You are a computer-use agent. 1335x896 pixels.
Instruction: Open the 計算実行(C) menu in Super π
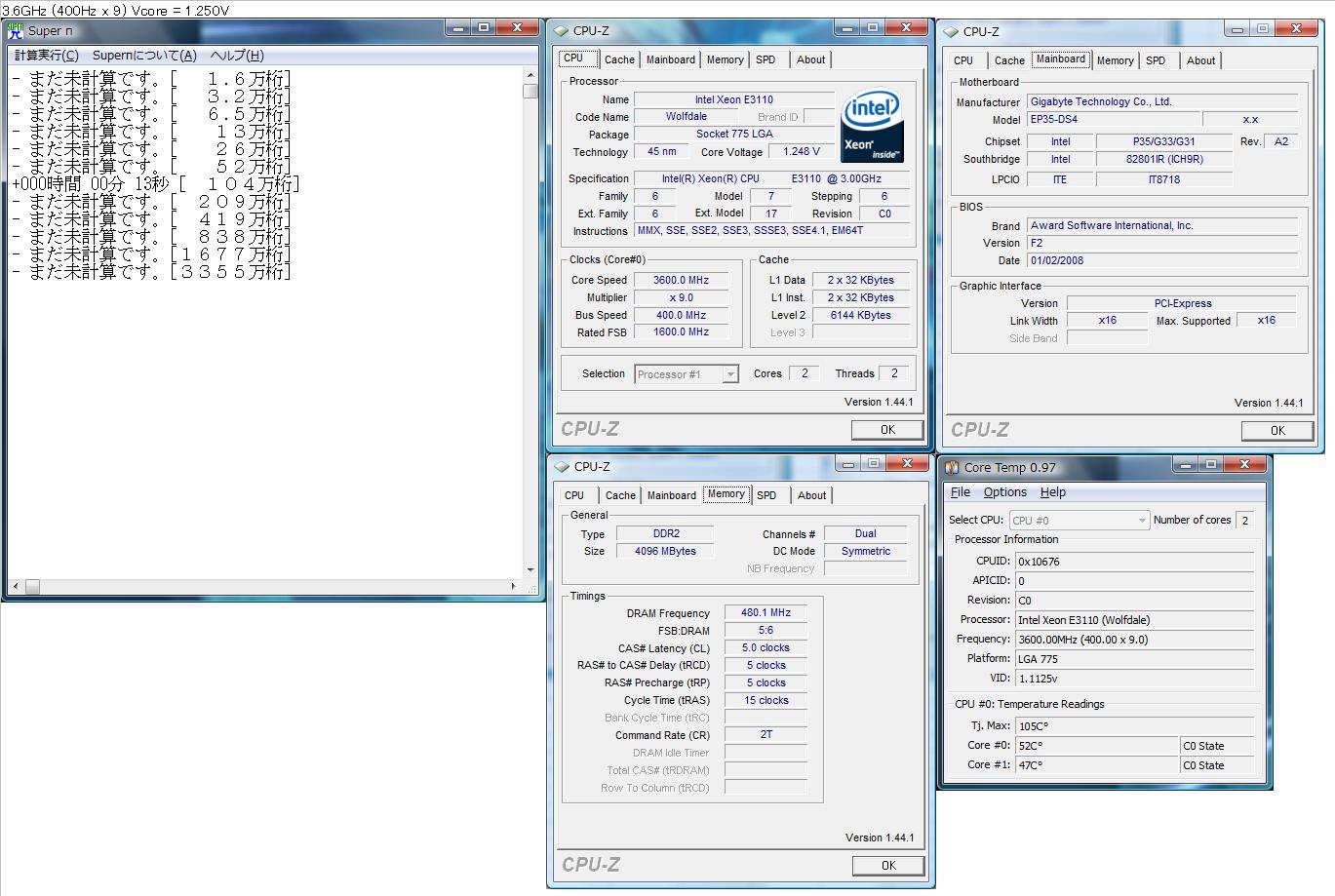[47, 56]
